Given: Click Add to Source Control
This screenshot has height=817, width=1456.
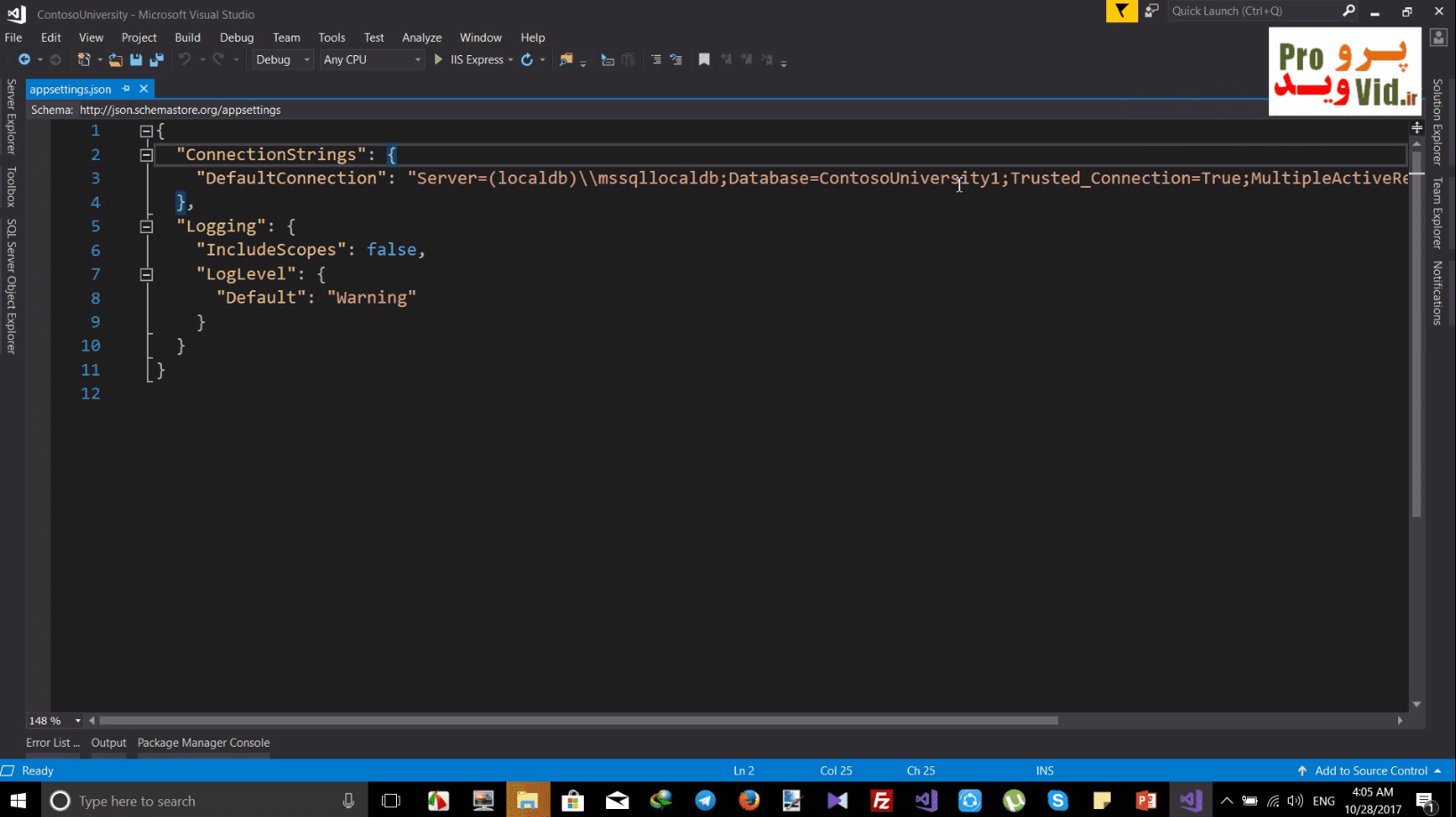Looking at the screenshot, I should 1371,771.
